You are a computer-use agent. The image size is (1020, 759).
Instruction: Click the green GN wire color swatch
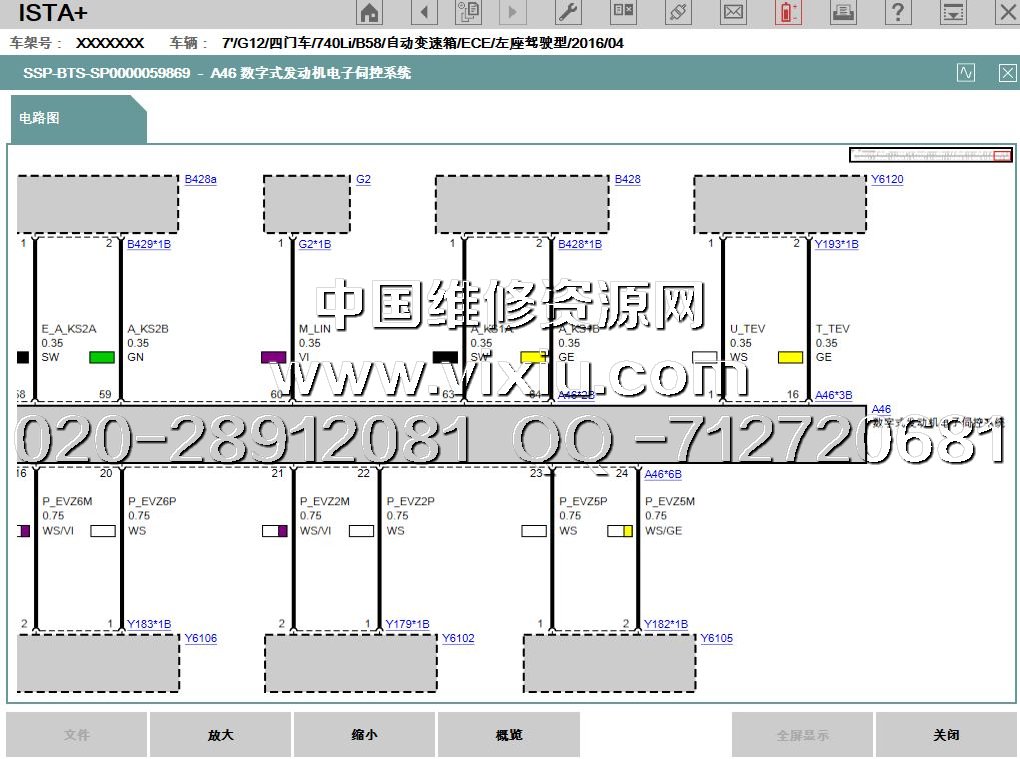(x=102, y=357)
